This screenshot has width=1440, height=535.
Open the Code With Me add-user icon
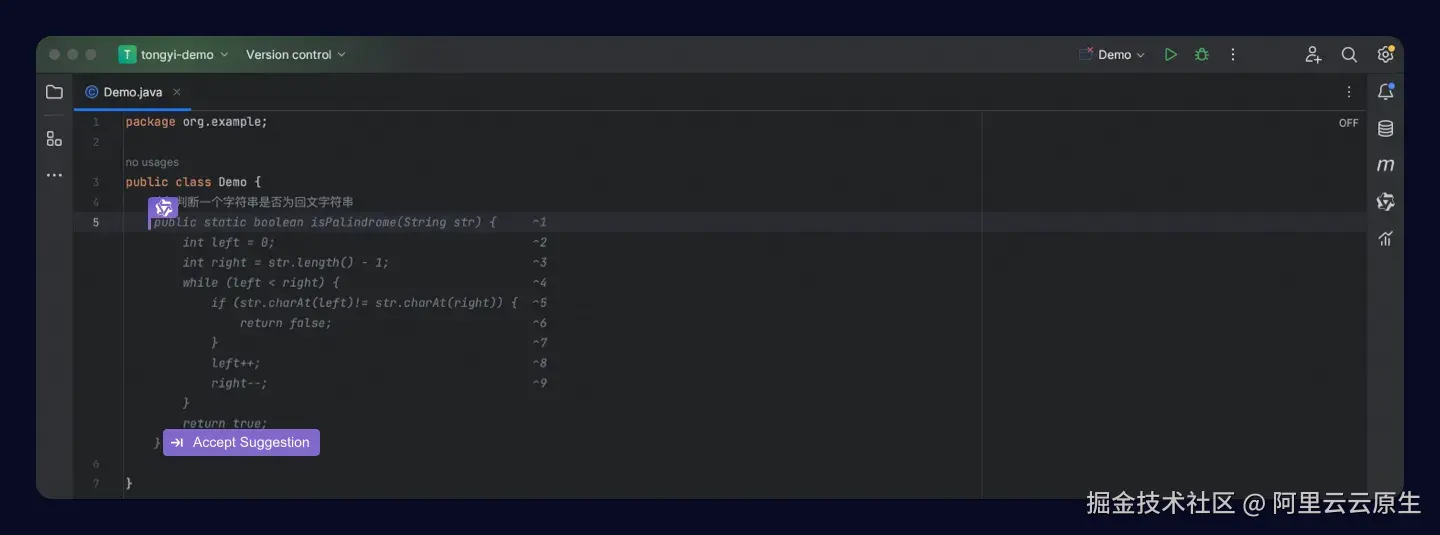(1313, 55)
